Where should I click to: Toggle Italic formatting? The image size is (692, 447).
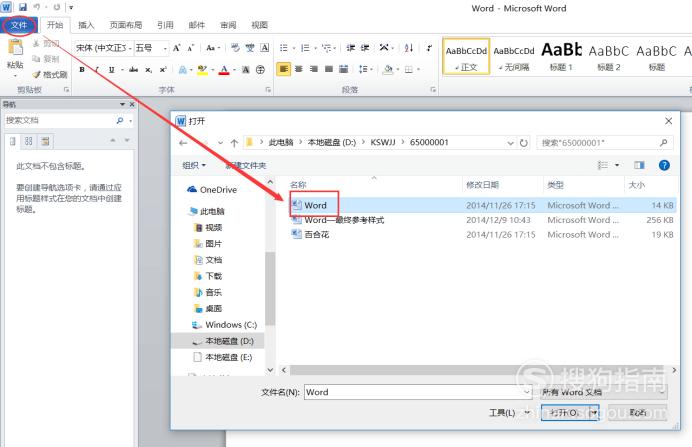coord(97,69)
